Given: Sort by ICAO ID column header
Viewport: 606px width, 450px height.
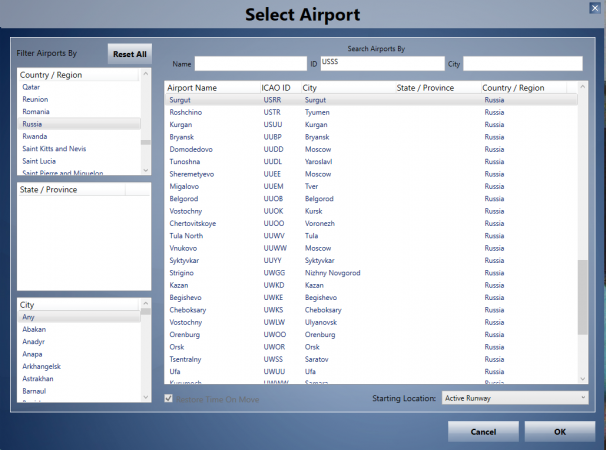Looking at the screenshot, I should pos(280,88).
